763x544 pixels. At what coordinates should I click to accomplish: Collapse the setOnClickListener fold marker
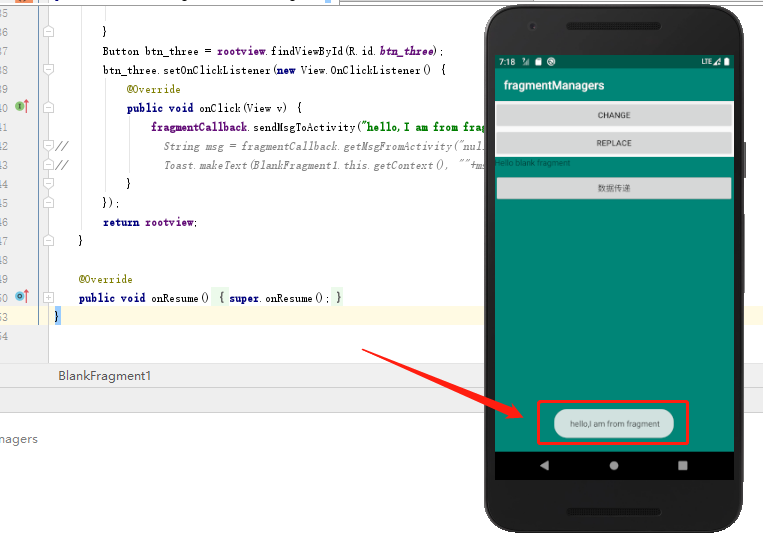(x=49, y=70)
